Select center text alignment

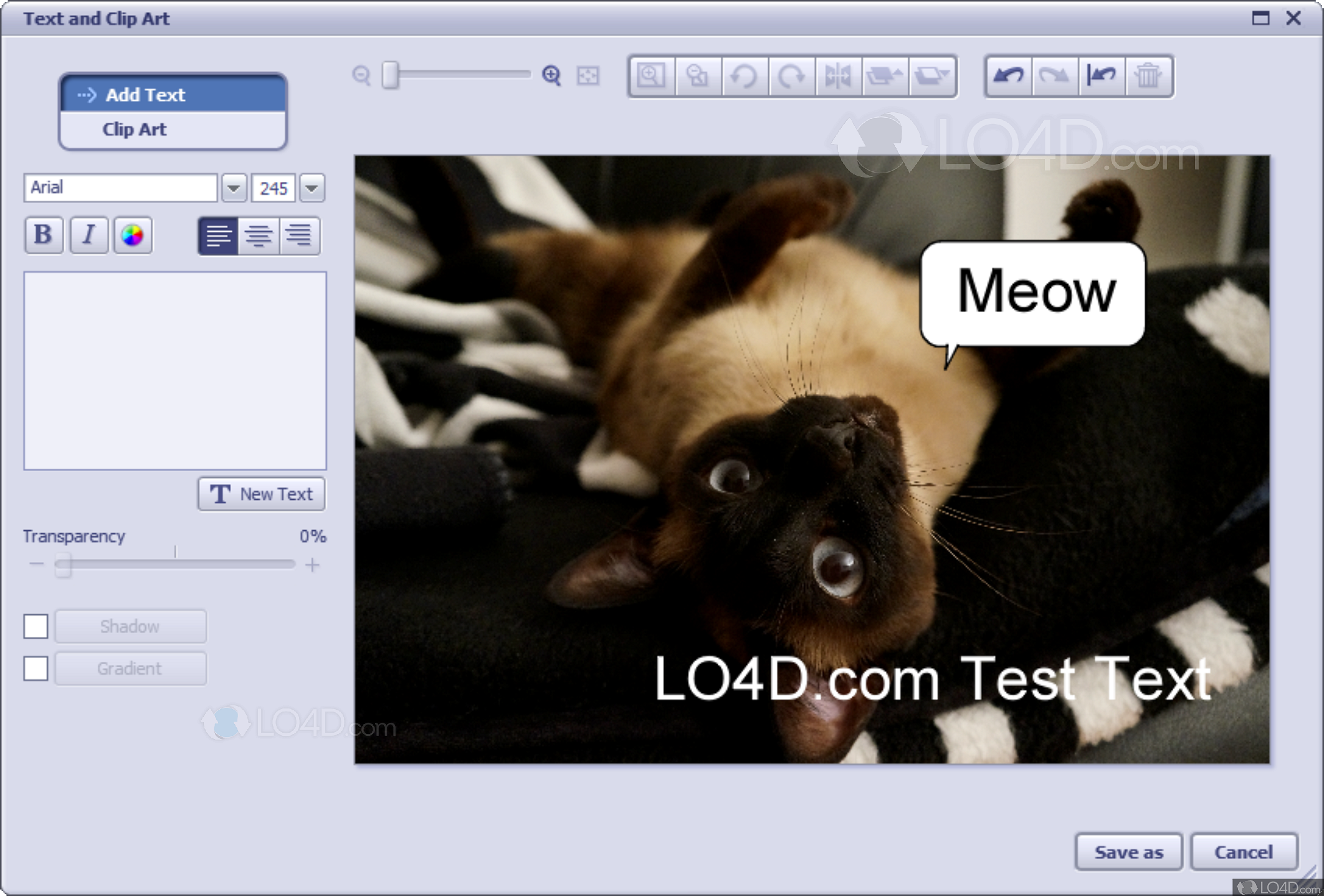tap(259, 235)
